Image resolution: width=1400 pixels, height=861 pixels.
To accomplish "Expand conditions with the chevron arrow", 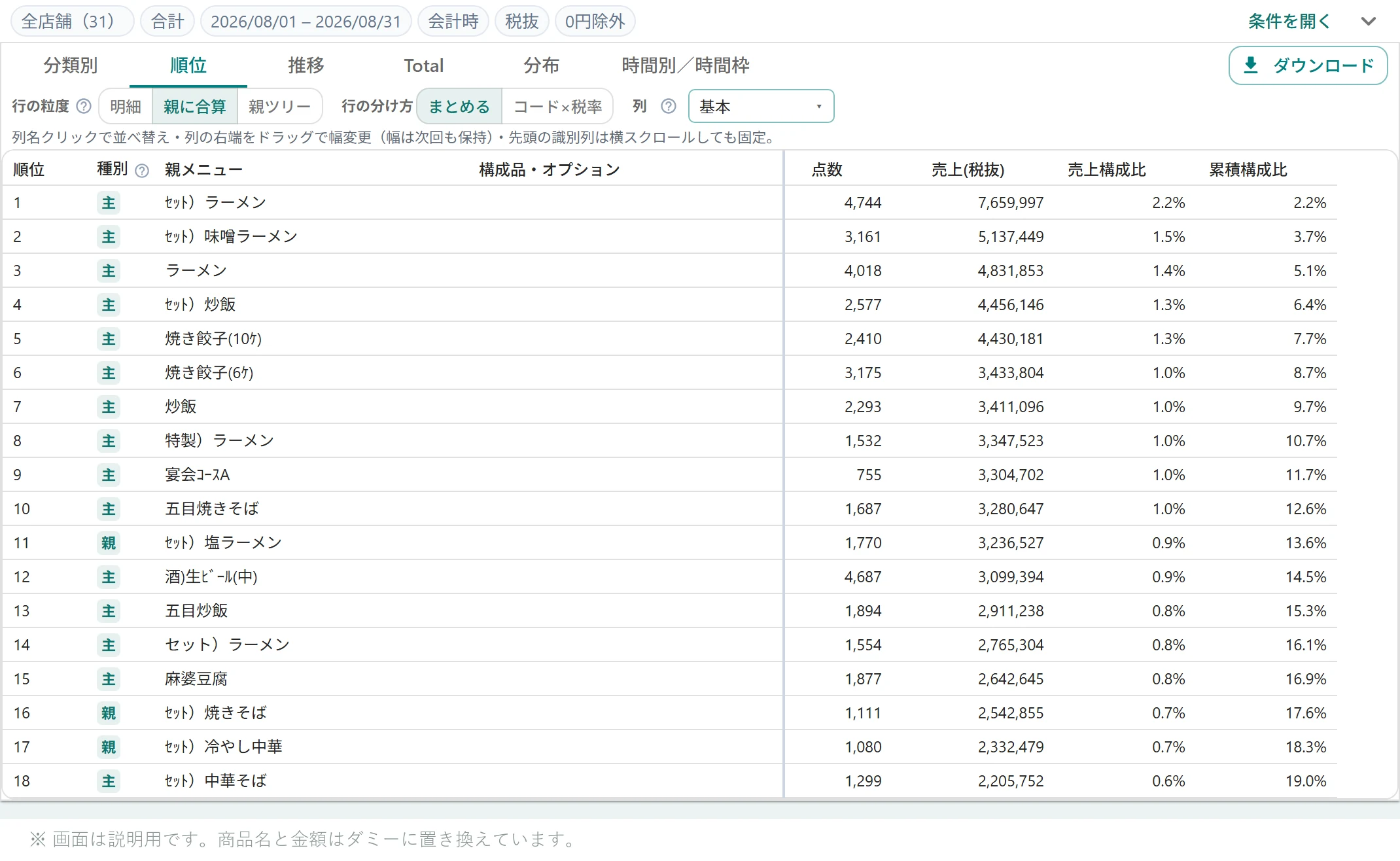I will (1368, 21).
